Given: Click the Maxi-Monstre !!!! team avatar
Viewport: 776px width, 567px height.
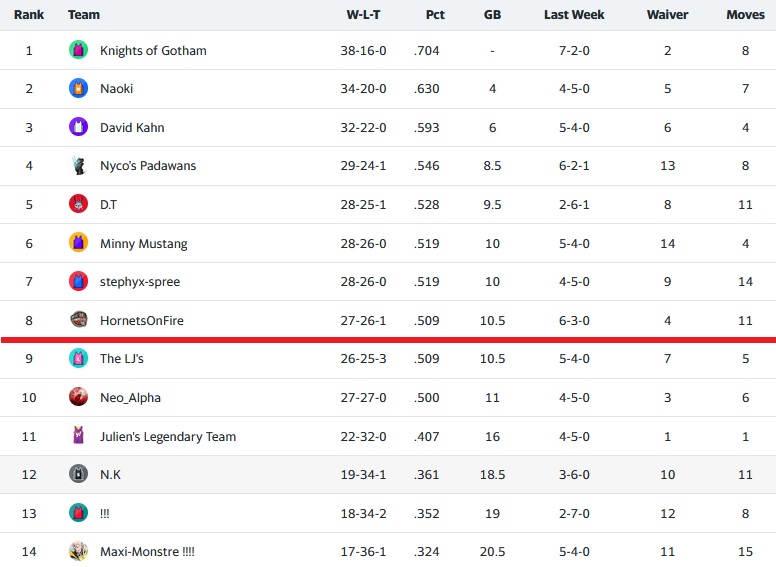Looking at the screenshot, I should [x=78, y=551].
